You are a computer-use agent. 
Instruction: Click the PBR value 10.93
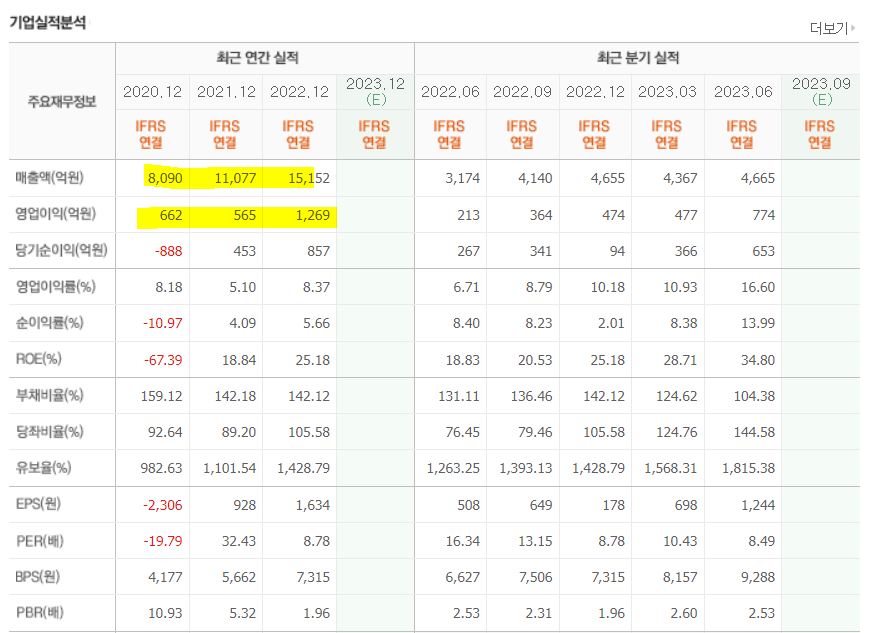[165, 613]
